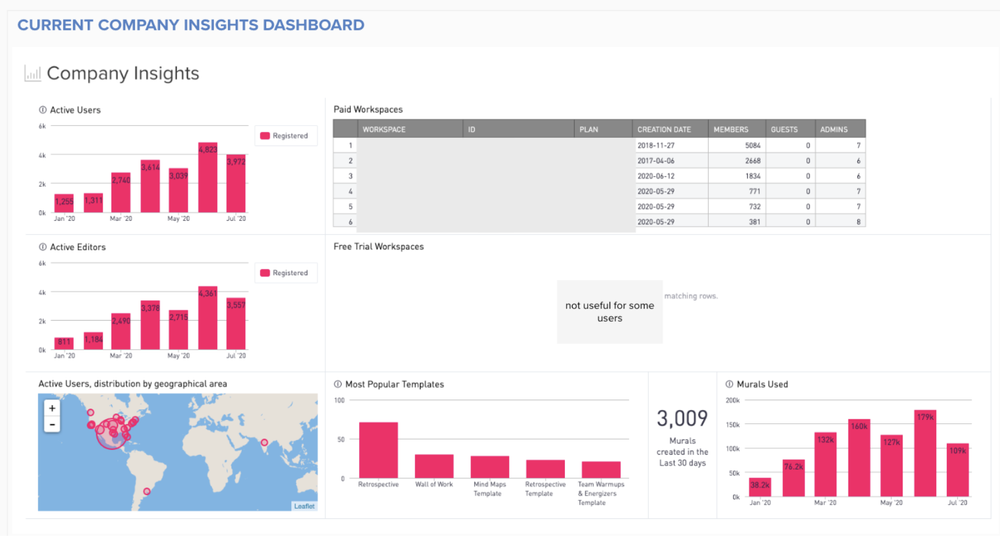Viewport: 1000px width, 538px height.
Task: Select creation date cell 2018-11-27
Action: 671,145
